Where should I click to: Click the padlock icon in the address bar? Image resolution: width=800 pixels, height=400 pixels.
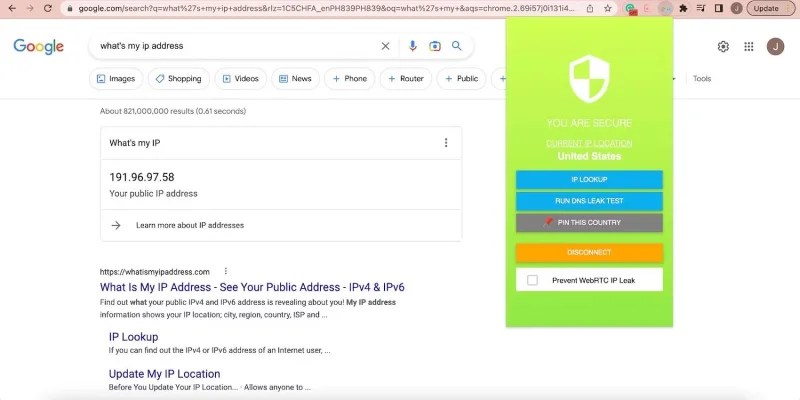click(x=70, y=9)
